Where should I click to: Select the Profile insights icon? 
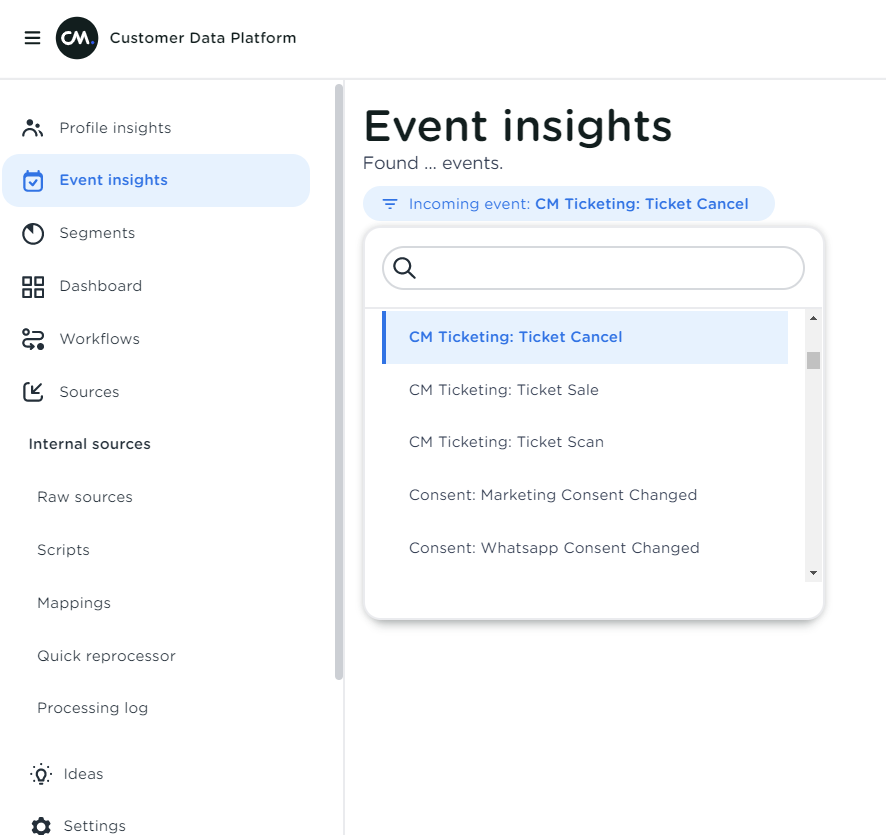pos(33,127)
